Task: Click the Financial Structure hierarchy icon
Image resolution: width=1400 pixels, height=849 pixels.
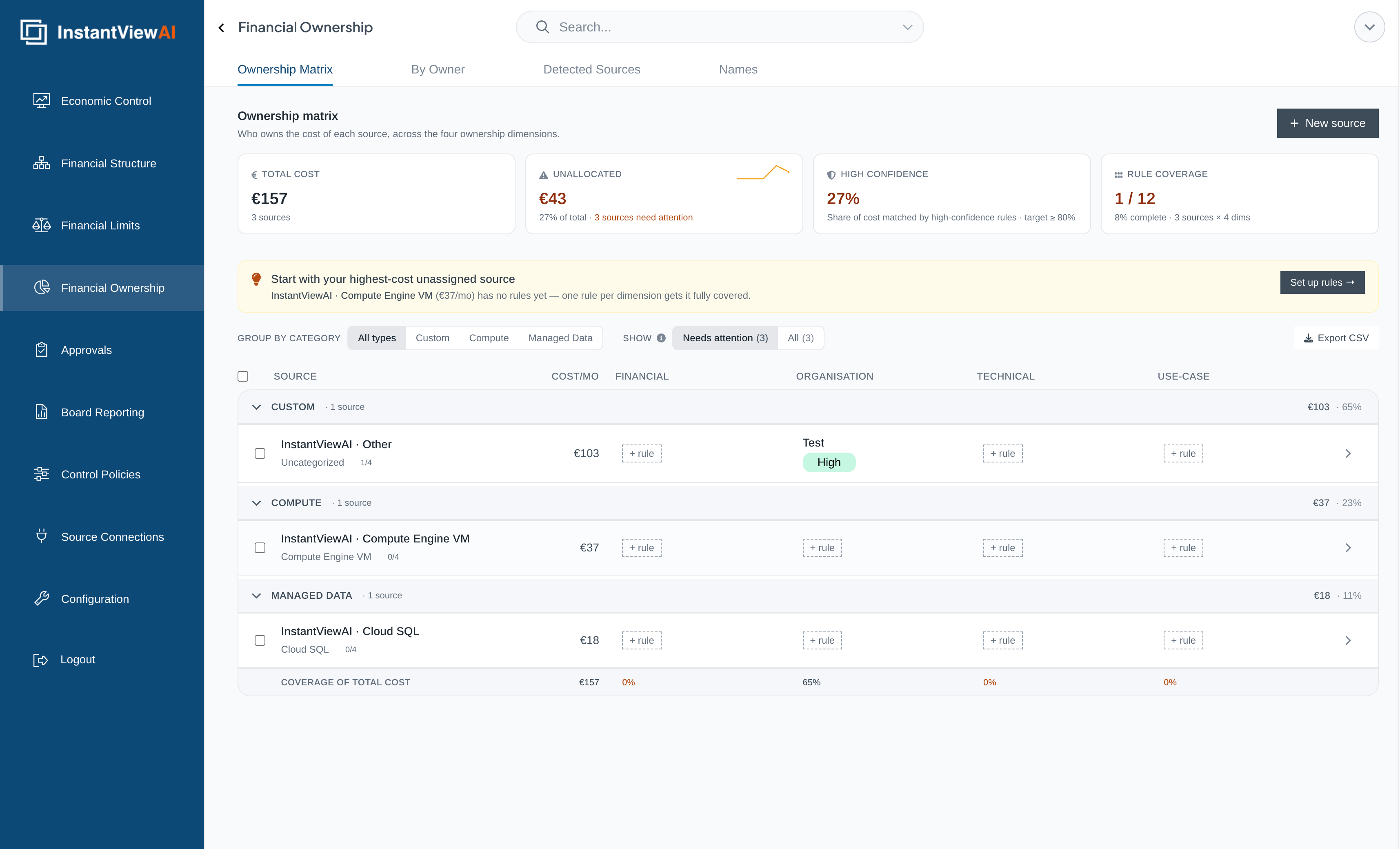Action: [42, 163]
